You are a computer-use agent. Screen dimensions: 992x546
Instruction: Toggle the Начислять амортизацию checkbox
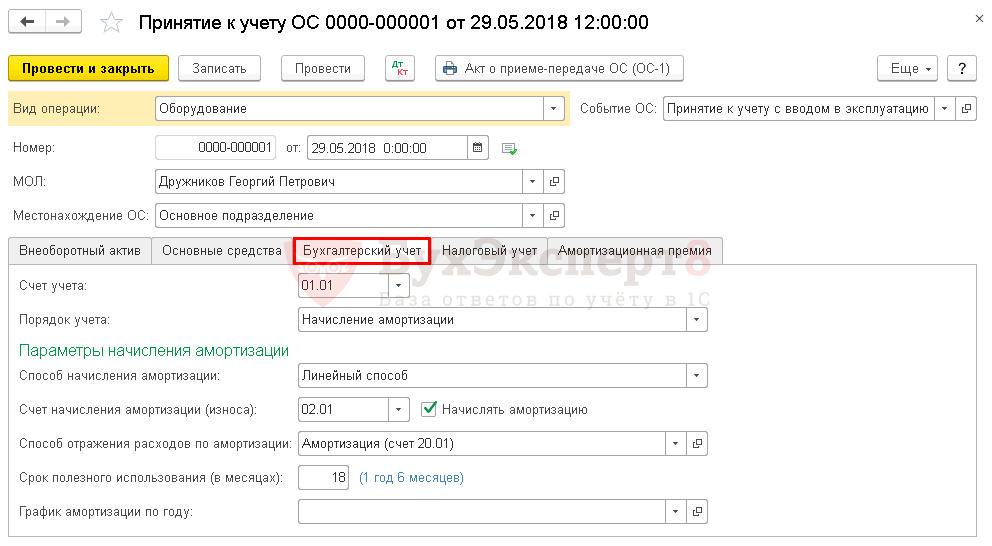(x=430, y=409)
